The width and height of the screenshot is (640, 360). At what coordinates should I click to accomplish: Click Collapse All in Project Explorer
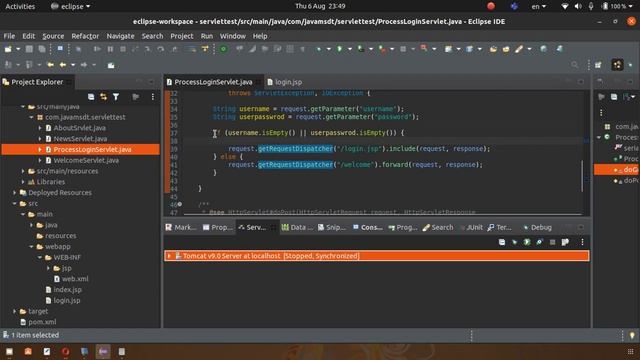91,97
